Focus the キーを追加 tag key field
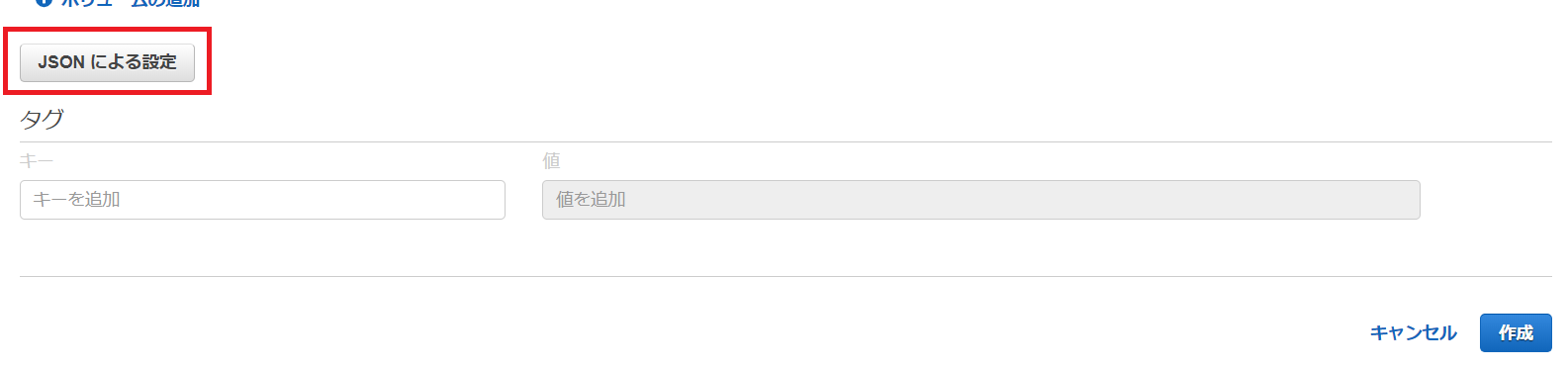 [x=262, y=200]
